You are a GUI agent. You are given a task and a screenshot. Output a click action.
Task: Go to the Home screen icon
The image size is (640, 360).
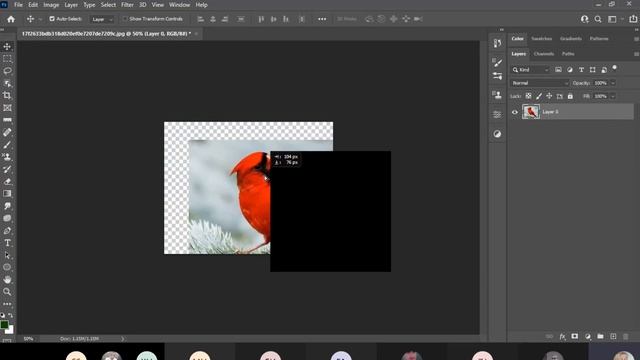pos(11,19)
